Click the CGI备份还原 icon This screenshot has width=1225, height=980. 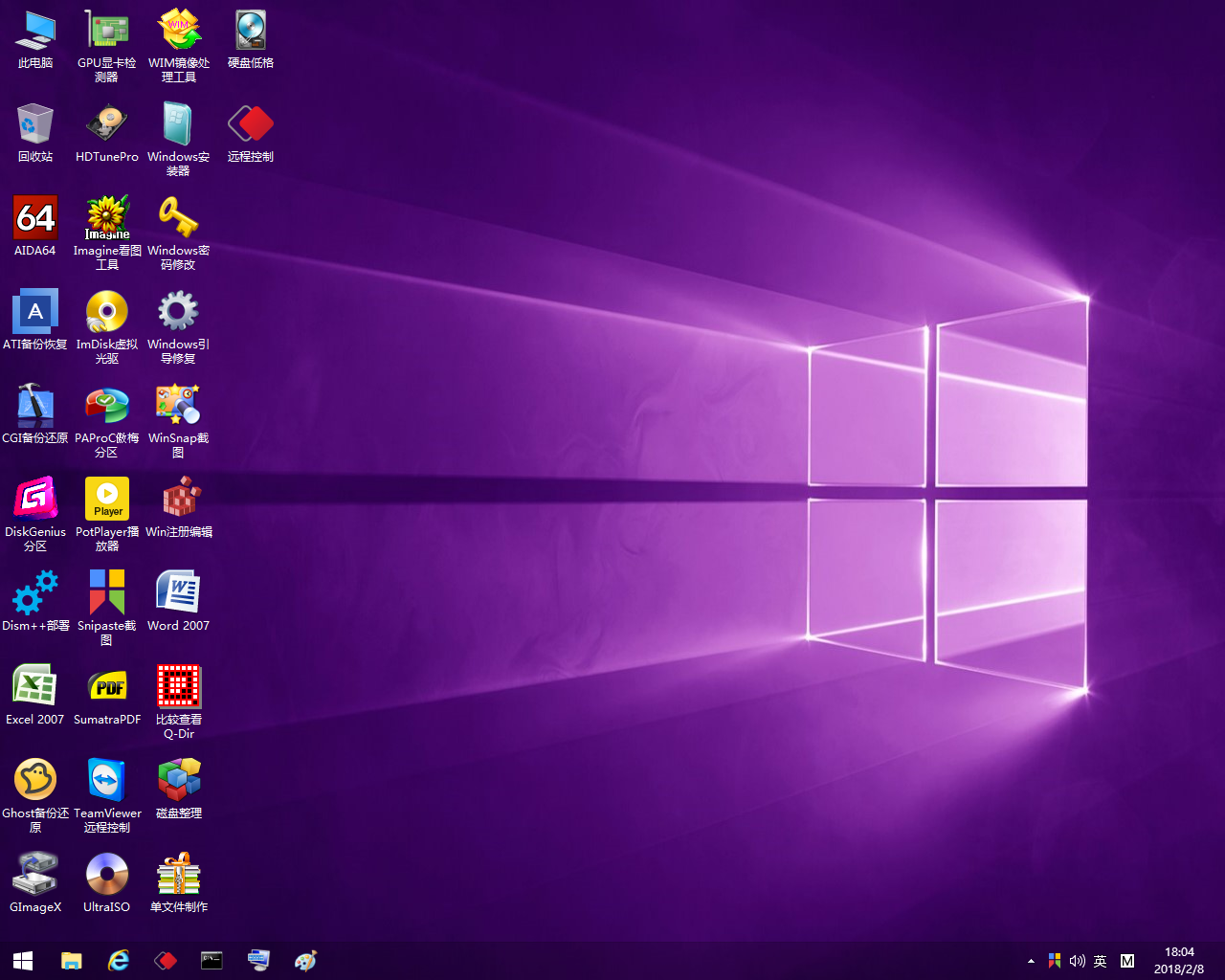tap(35, 414)
